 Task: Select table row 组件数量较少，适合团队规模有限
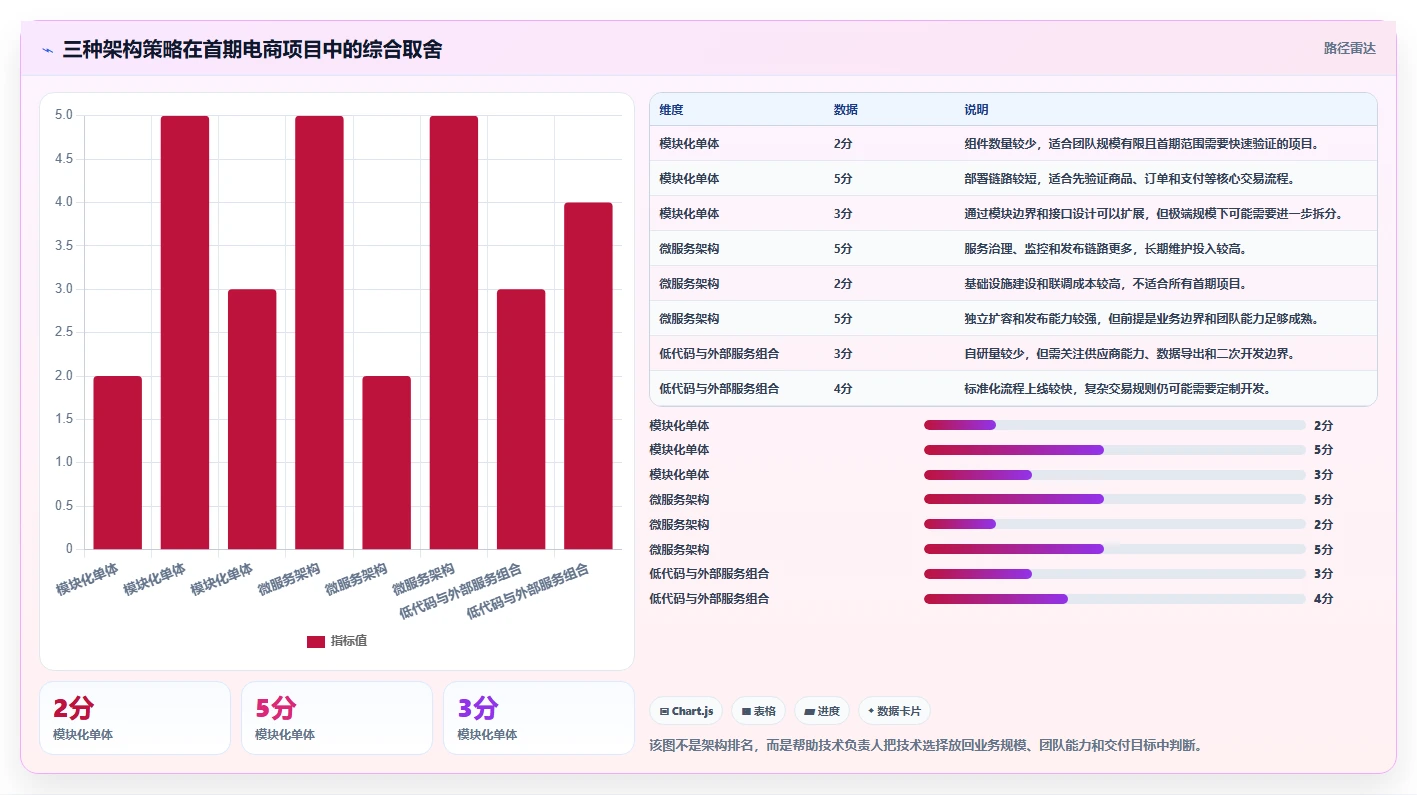1013,144
